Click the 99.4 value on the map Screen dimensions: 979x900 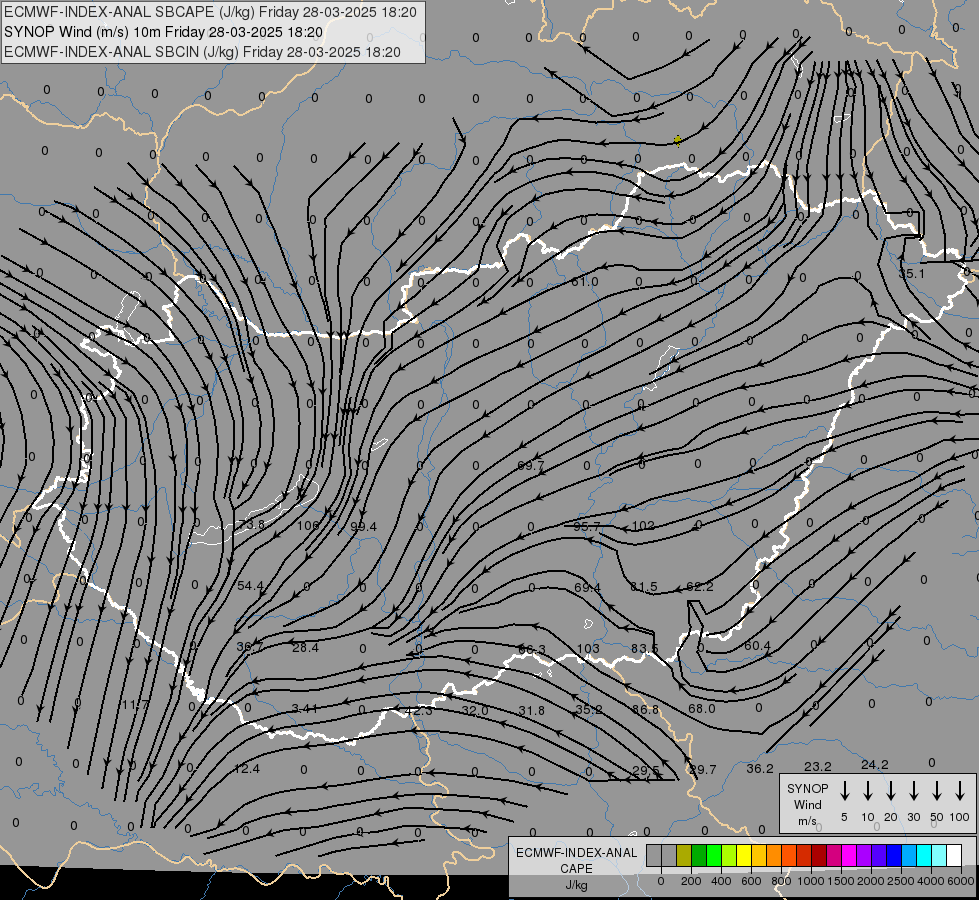[x=363, y=527]
